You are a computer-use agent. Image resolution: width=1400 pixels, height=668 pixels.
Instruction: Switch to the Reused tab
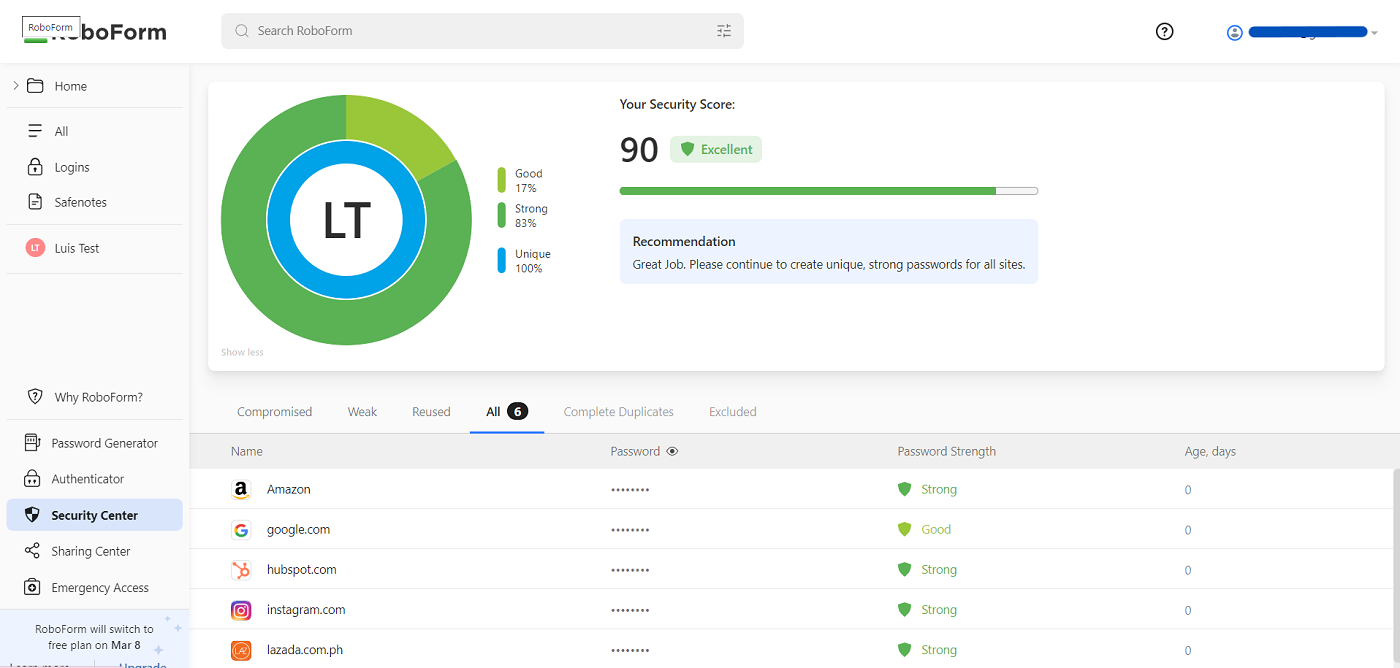pyautogui.click(x=431, y=412)
